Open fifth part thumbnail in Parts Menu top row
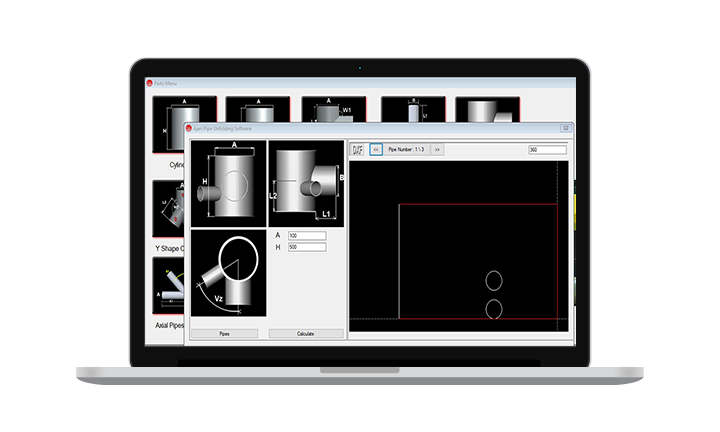Screen dimensions: 720x432 click(487, 109)
